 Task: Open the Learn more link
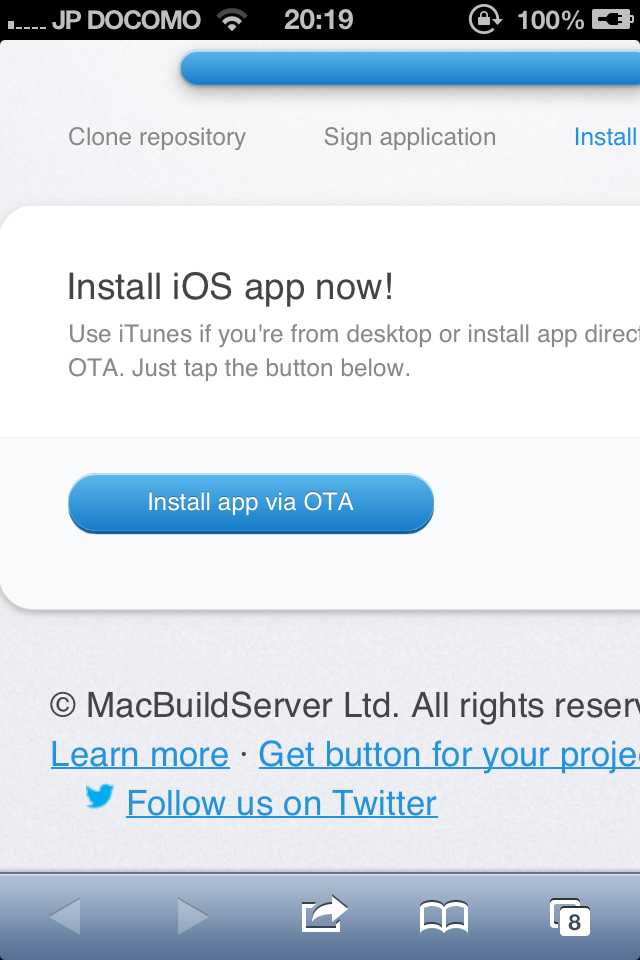[x=140, y=754]
